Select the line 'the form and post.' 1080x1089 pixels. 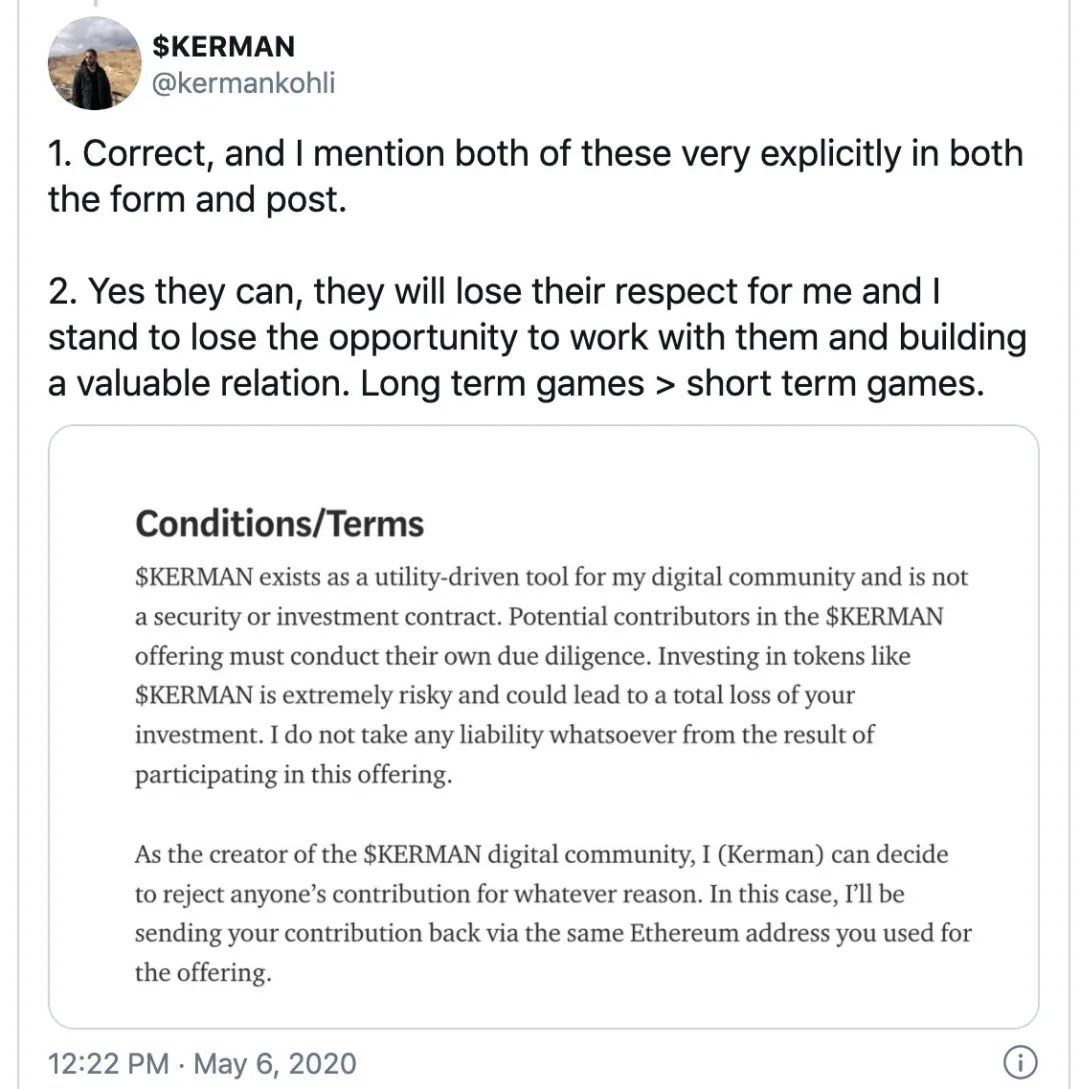pyautogui.click(x=197, y=199)
